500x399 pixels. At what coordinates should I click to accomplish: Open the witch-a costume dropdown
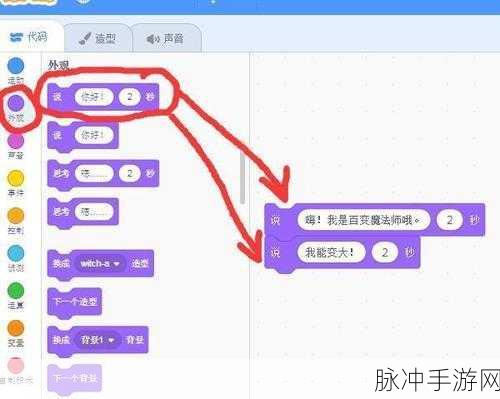[x=100, y=264]
